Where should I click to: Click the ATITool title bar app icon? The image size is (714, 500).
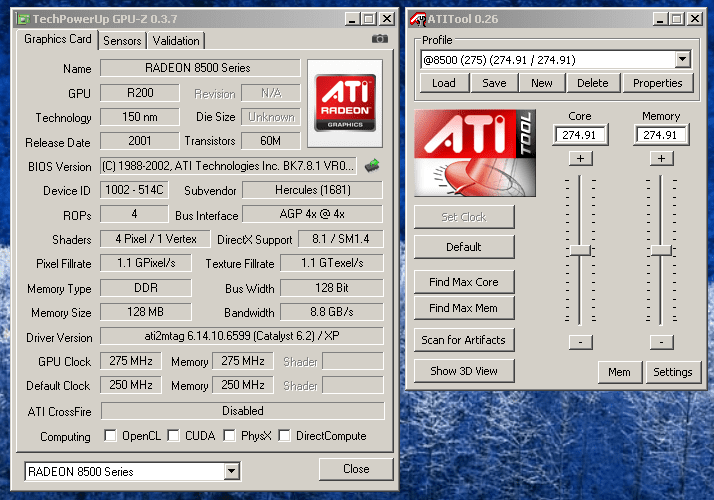click(417, 19)
